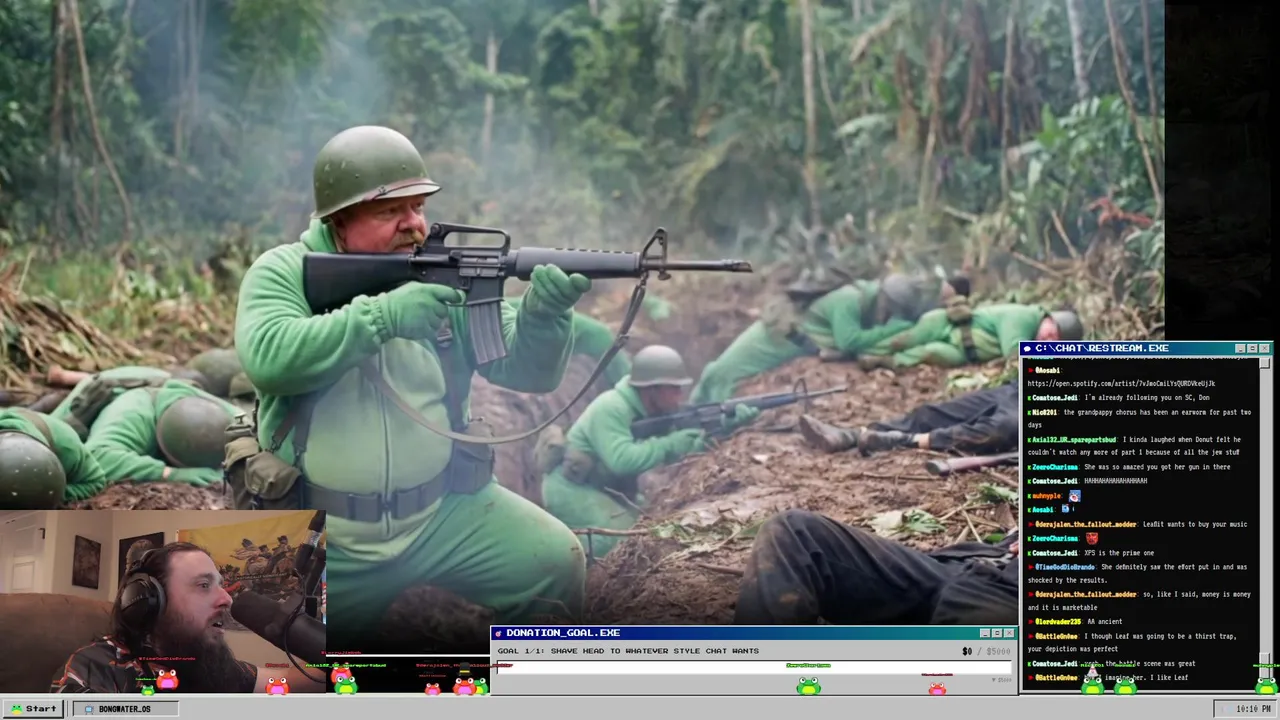Click the shave head goal description text
1280x720 pixels.
pos(628,651)
